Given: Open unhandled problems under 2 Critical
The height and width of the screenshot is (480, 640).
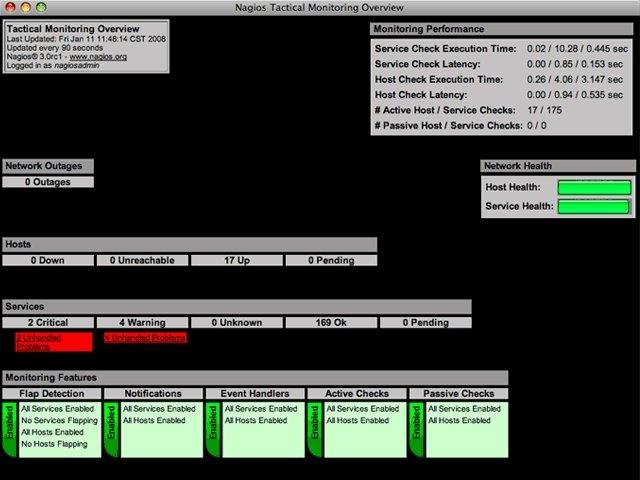Looking at the screenshot, I should tap(54, 342).
